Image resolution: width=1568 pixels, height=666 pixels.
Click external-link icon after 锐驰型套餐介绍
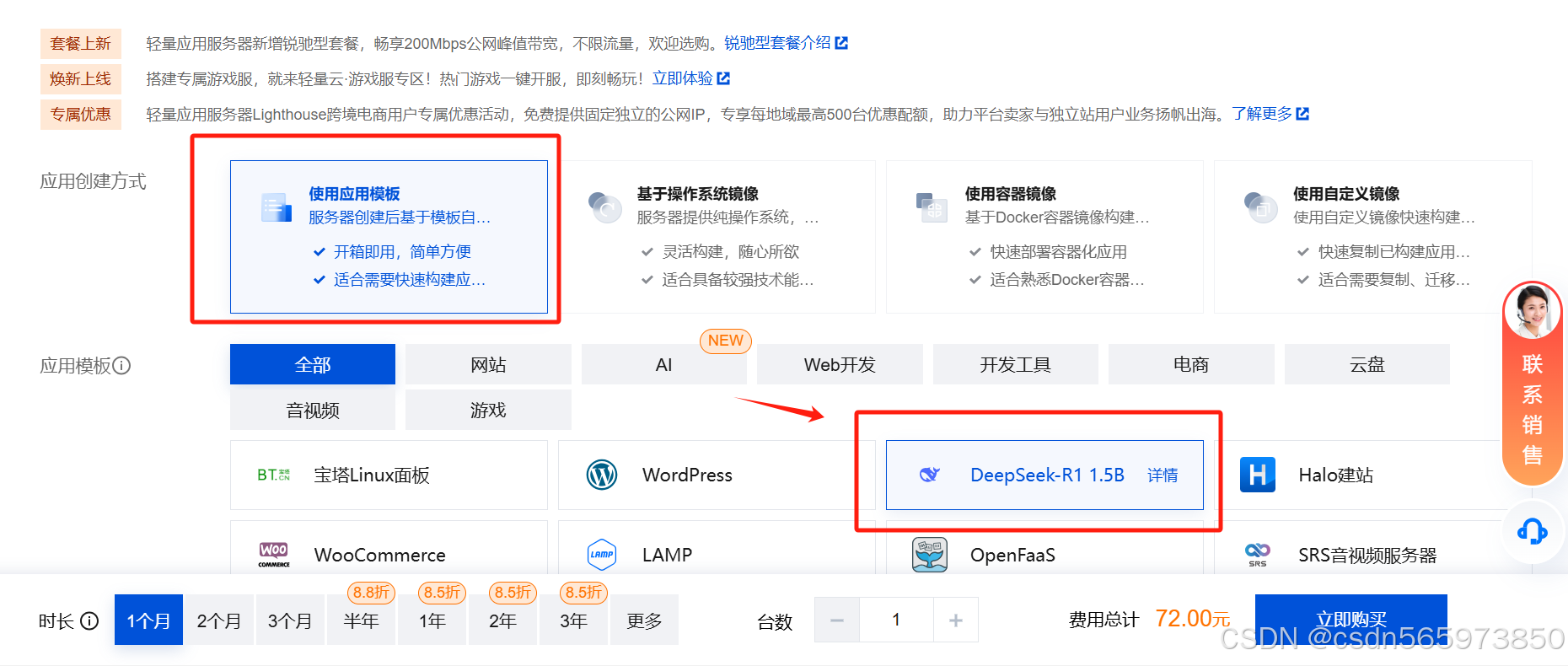pyautogui.click(x=841, y=43)
